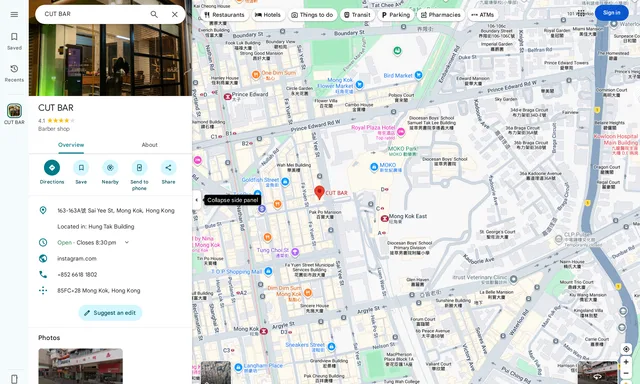The height and width of the screenshot is (384, 640).
Task: Open Recents in sidebar
Action: [x=14, y=73]
